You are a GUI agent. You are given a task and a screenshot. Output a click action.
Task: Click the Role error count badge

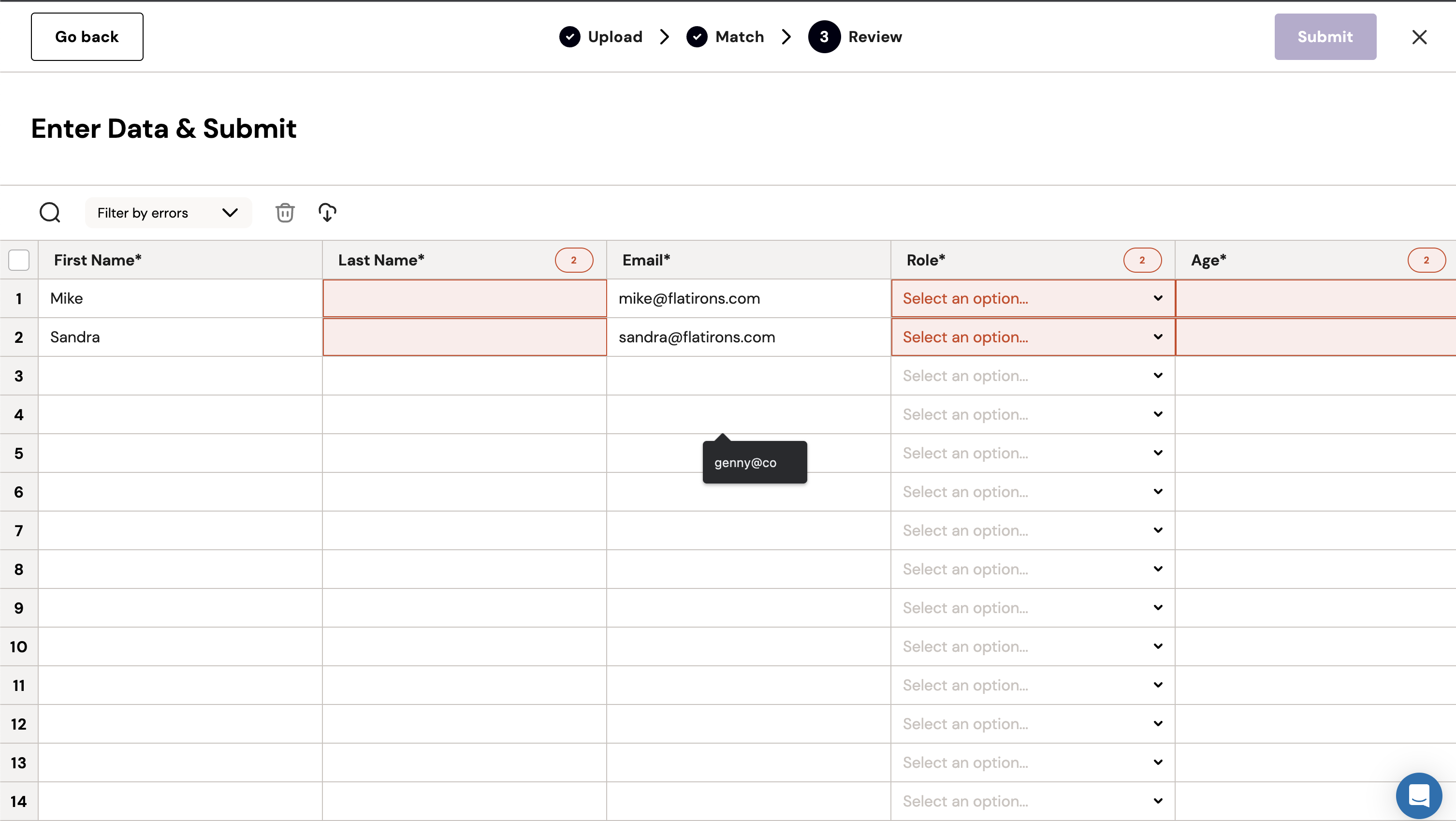1142,260
